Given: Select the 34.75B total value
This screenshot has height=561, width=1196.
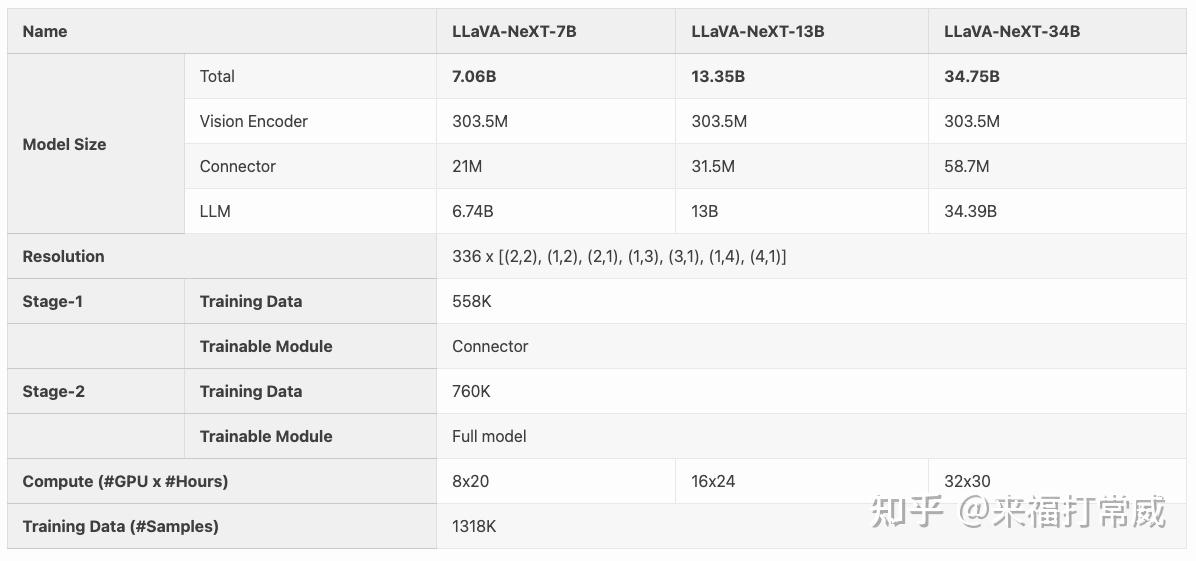Looking at the screenshot, I should tap(972, 76).
